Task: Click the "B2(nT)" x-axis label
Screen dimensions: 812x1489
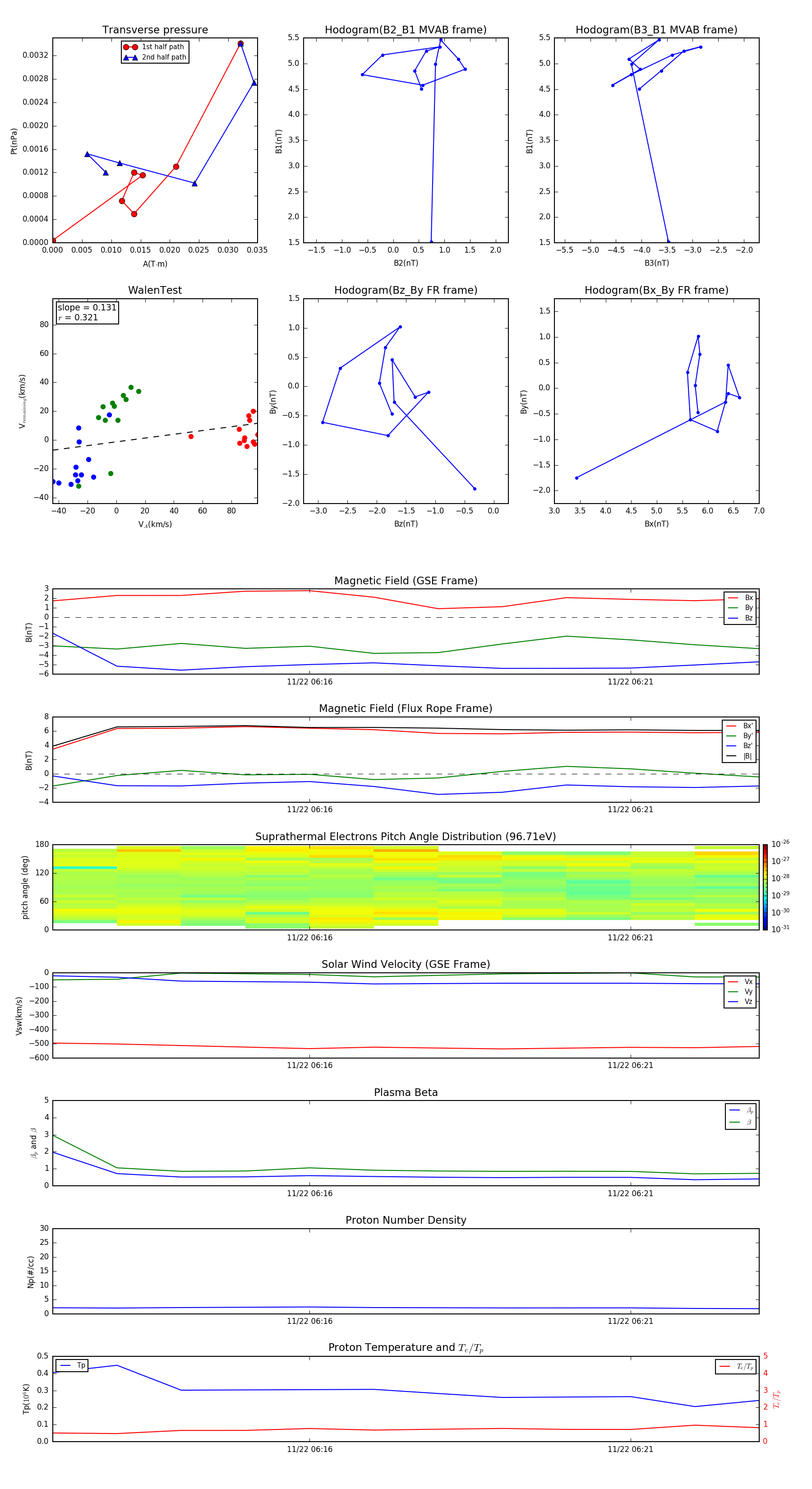Action: click(x=406, y=263)
